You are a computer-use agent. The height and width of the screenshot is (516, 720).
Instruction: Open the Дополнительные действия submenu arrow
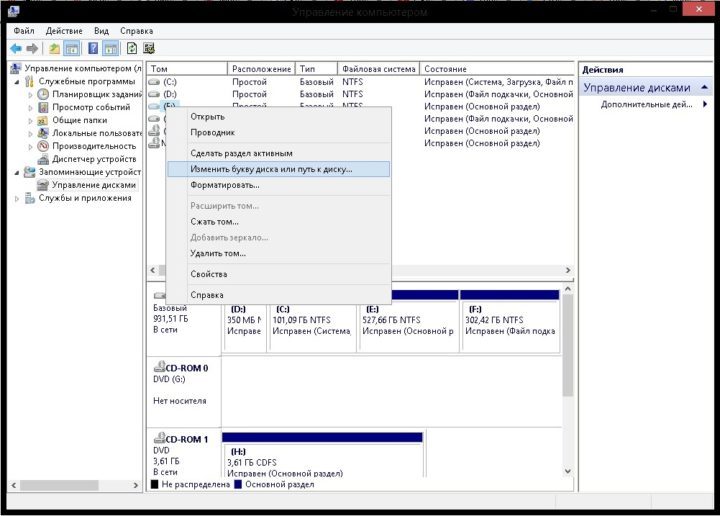(x=705, y=104)
